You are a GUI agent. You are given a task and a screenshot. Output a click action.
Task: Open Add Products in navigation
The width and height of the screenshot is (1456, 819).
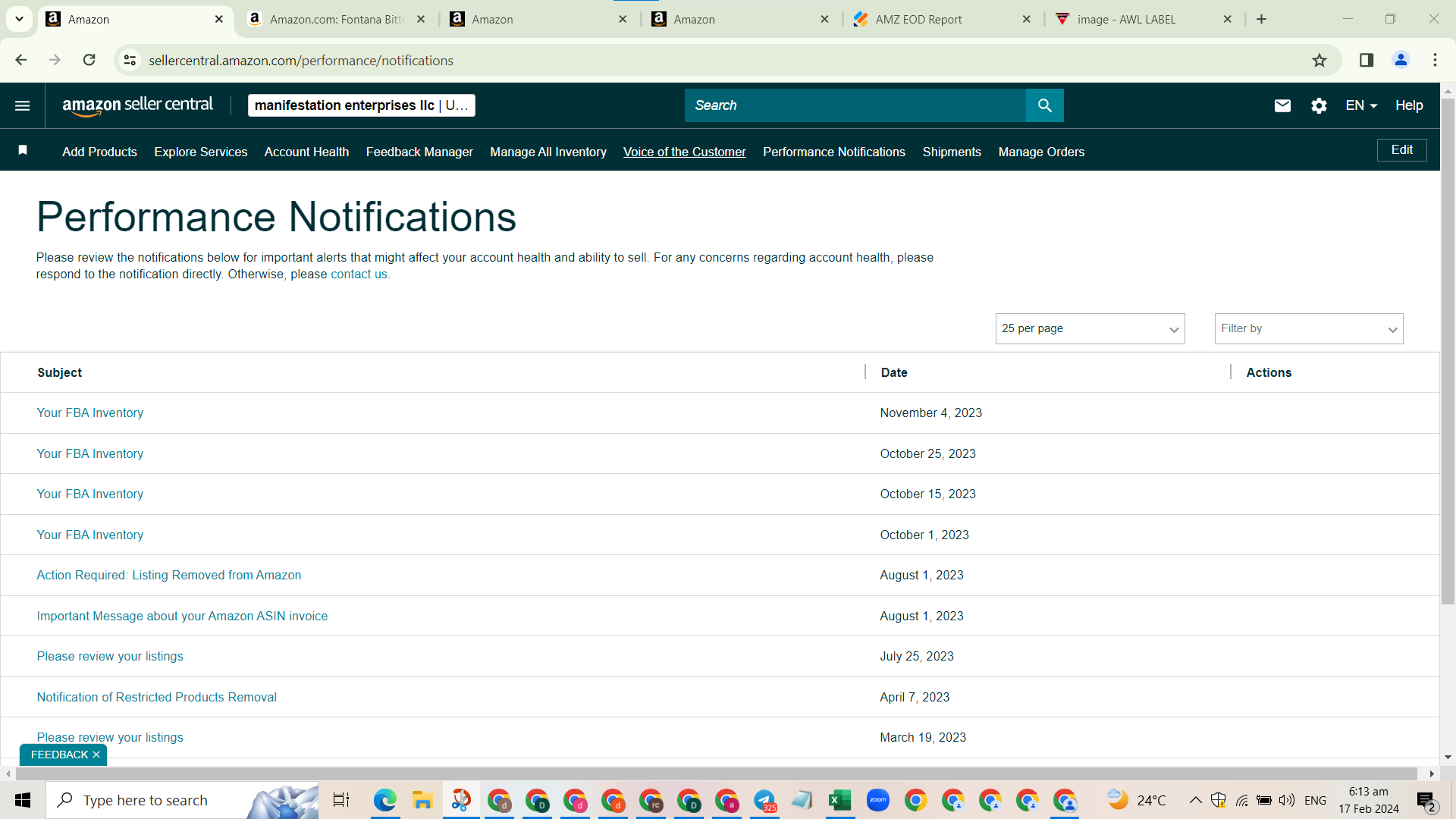click(x=99, y=152)
